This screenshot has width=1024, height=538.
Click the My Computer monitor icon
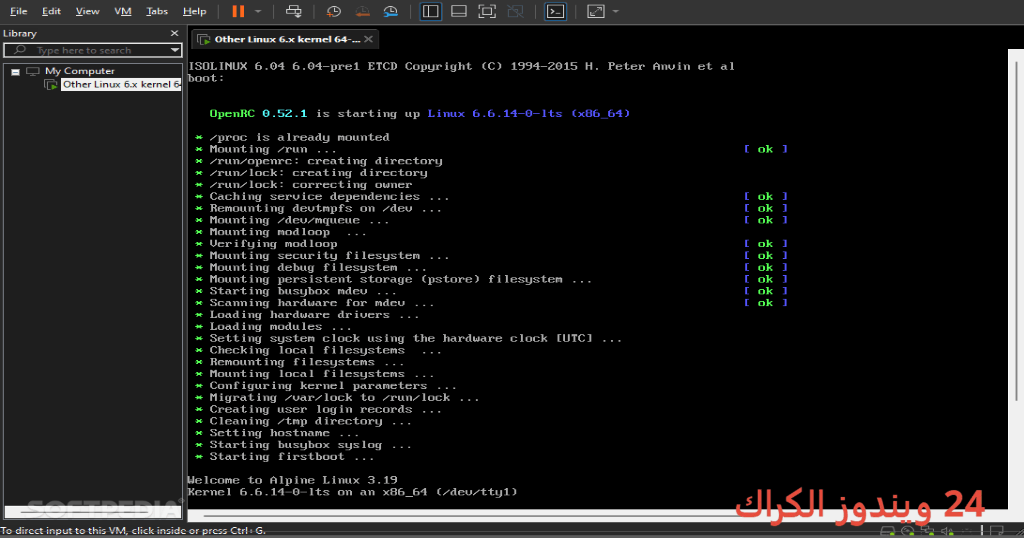pos(33,71)
